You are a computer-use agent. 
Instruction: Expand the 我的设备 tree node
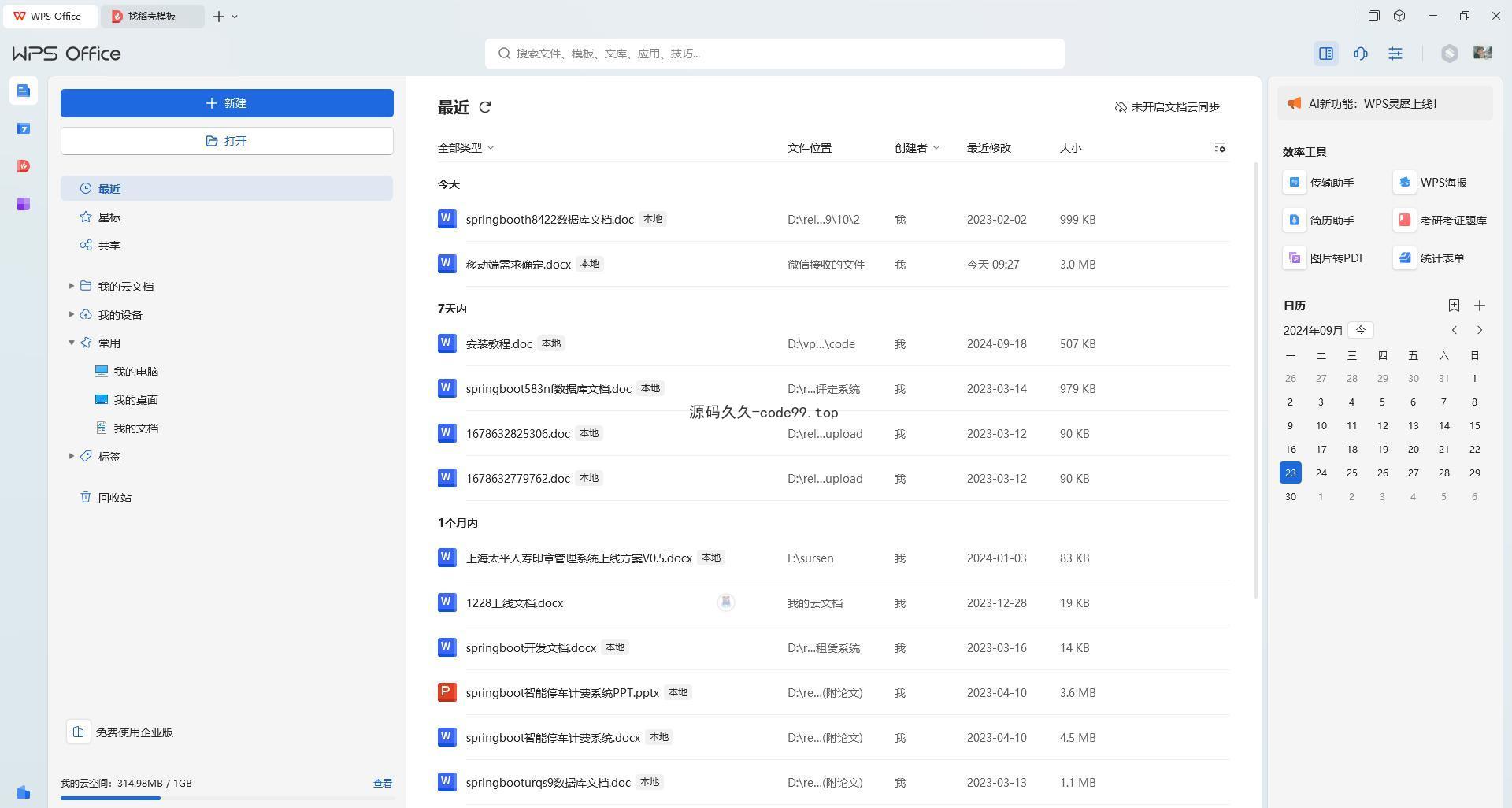click(72, 314)
